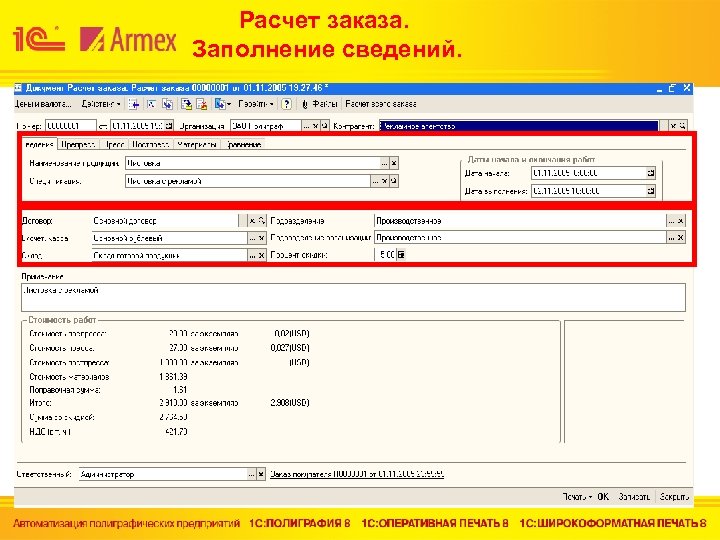
Task: Open calendar icon beside the document date field
Action: tap(169, 125)
